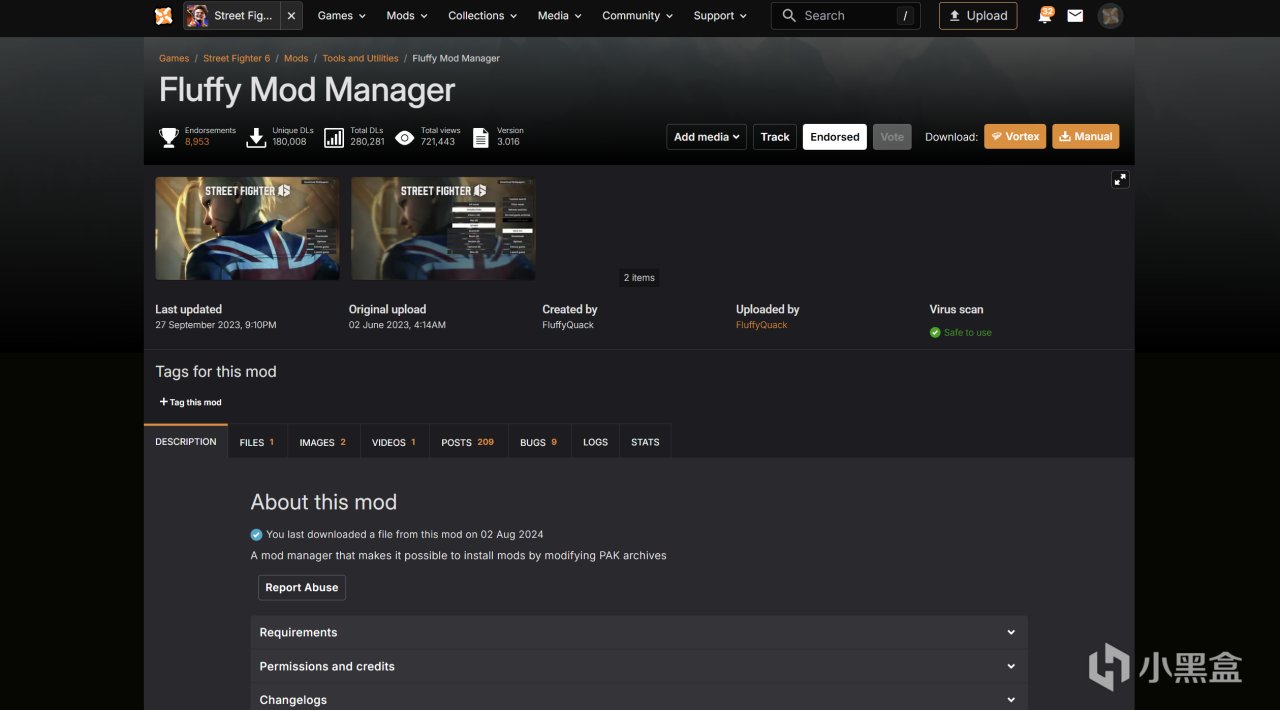Open the first Street Fighter screenshot
Screen dimensions: 1280x710
247,228
